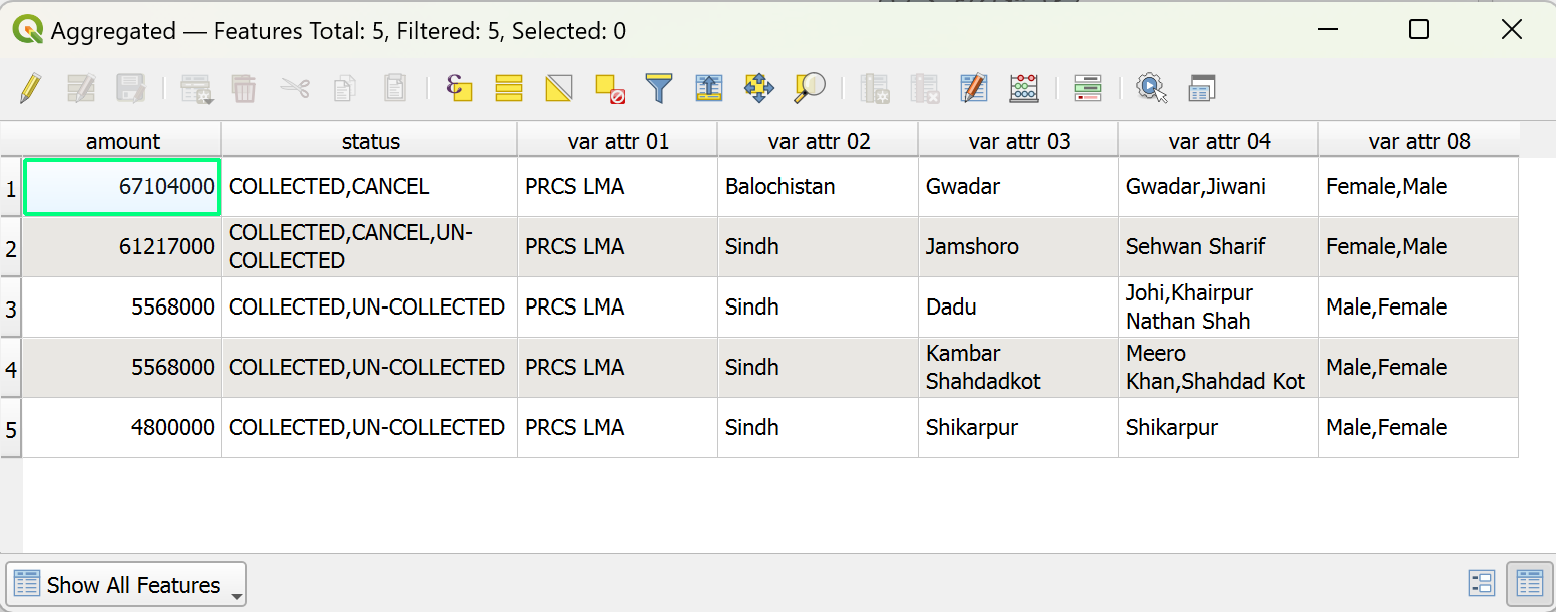Select features using an expression
The width and height of the screenshot is (1556, 612).
pos(459,88)
